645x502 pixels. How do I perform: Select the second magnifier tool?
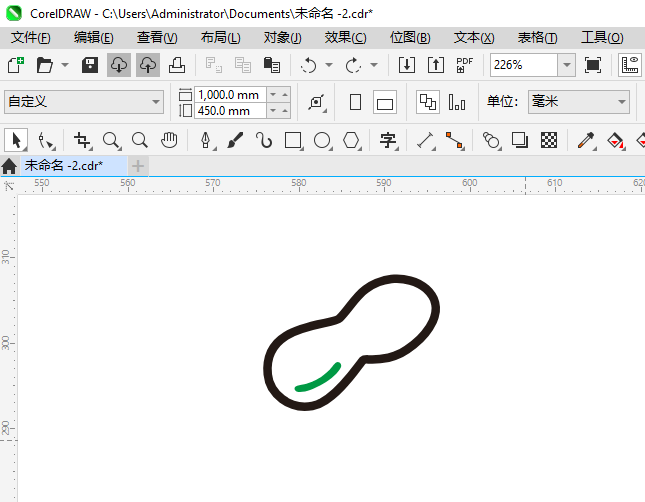point(140,141)
